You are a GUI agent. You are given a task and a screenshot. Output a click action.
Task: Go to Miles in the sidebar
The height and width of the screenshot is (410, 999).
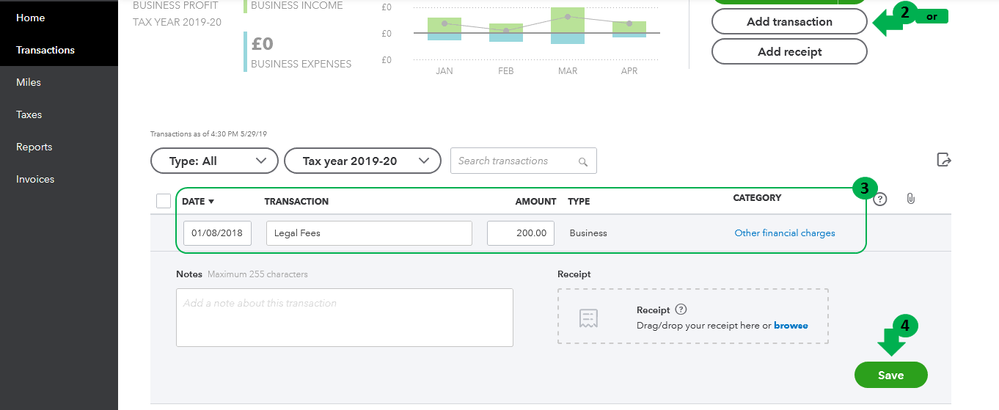click(x=29, y=82)
